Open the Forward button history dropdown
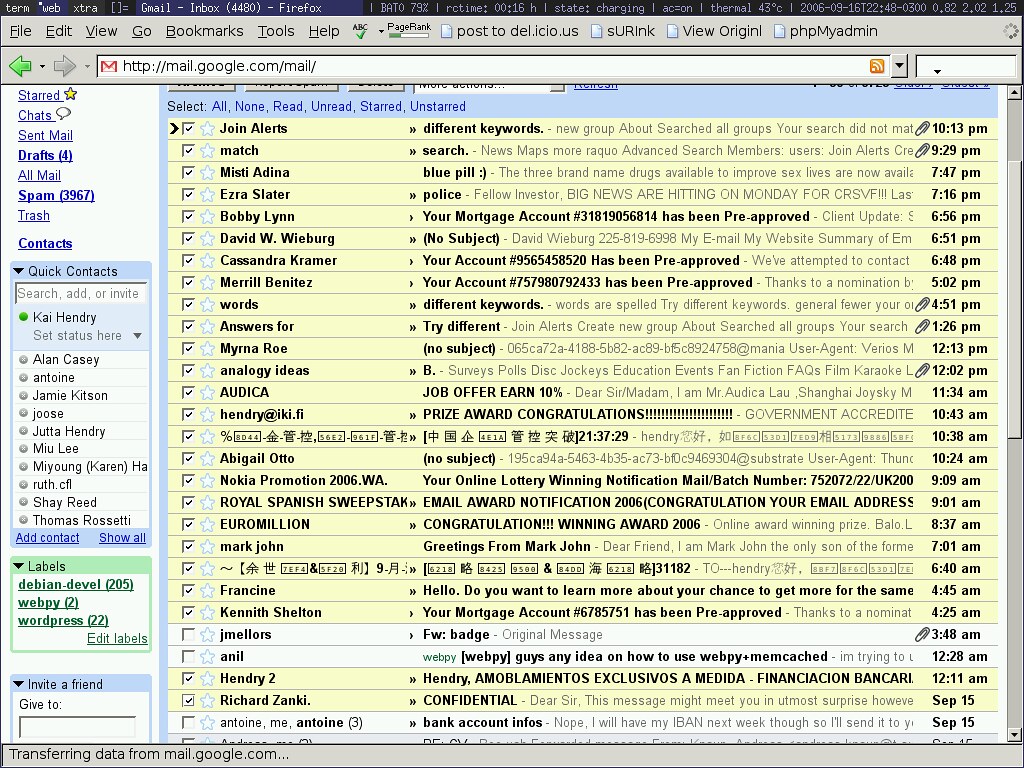 click(x=86, y=66)
